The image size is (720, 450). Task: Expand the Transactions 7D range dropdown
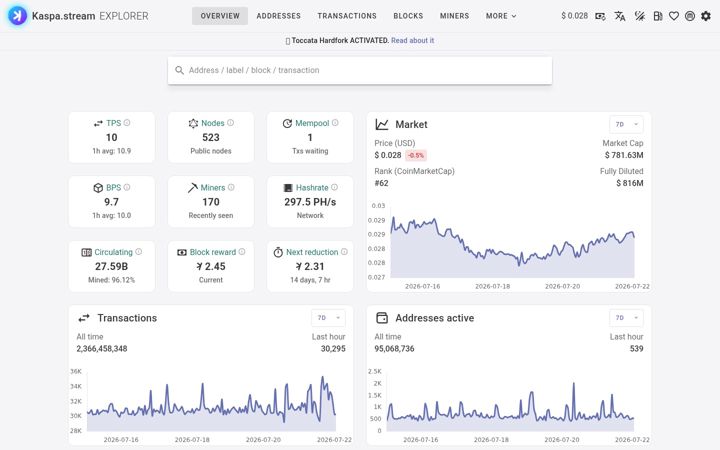click(x=328, y=318)
